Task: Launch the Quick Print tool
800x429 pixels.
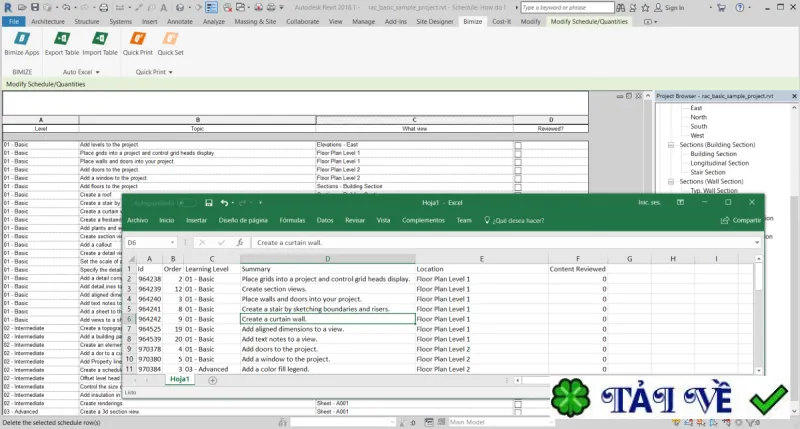Action: 138,43
